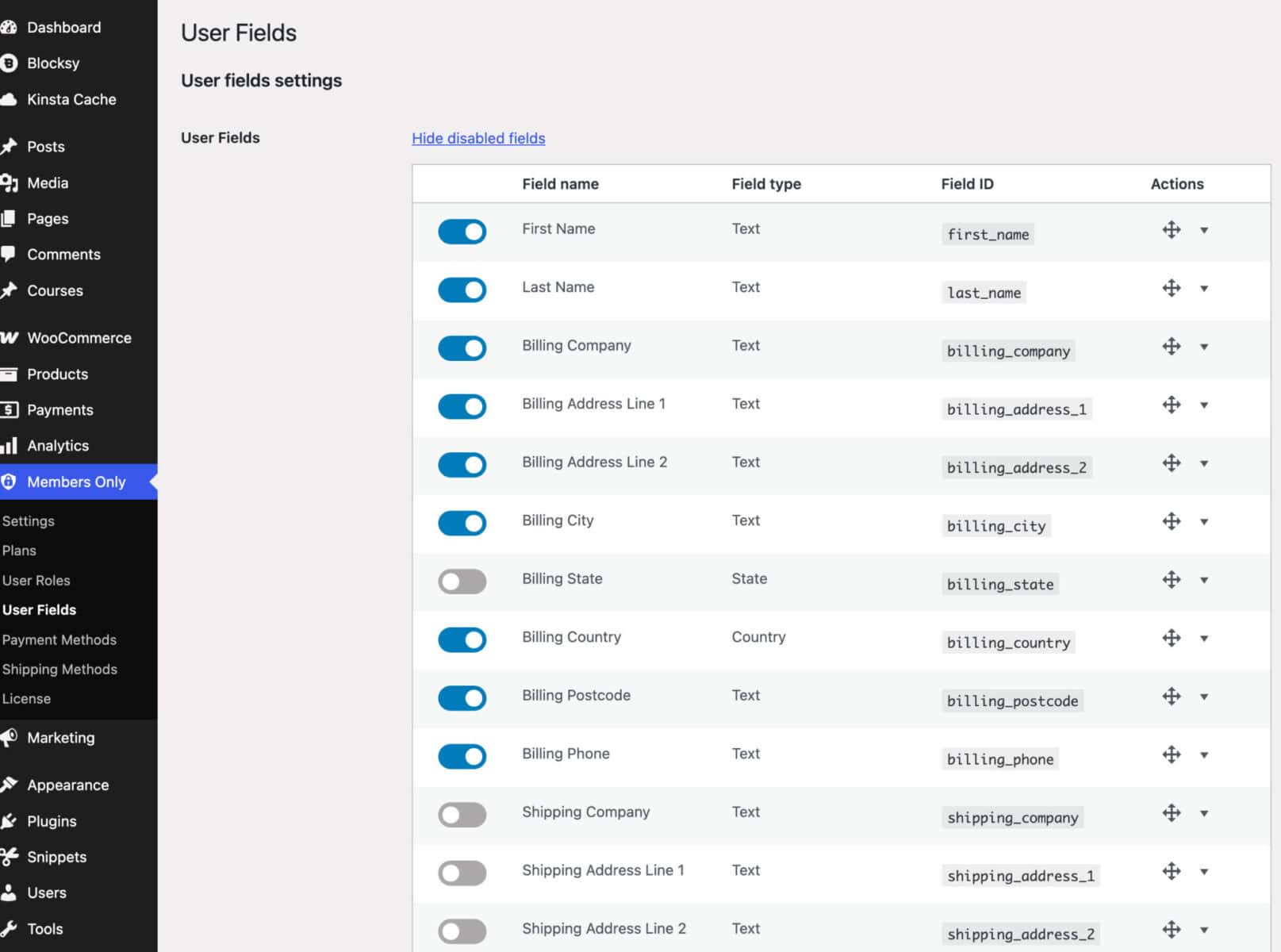Image resolution: width=1281 pixels, height=952 pixels.
Task: Expand the First Name row dropdown arrow
Action: (1203, 231)
